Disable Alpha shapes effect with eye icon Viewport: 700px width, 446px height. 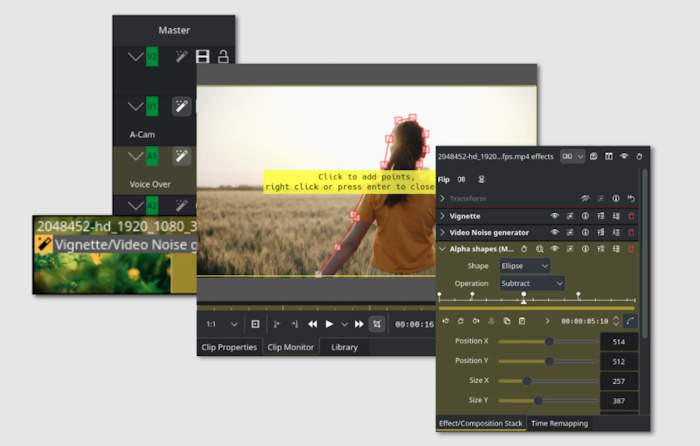(x=554, y=249)
